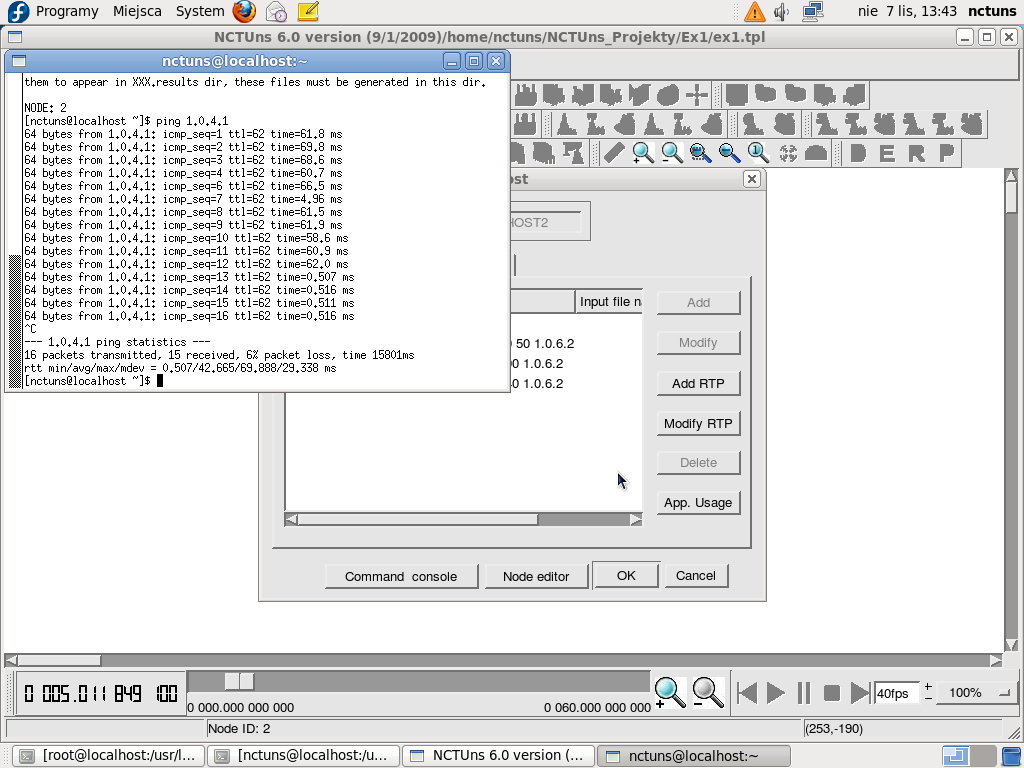This screenshot has width=1024, height=768.
Task: Click the Modify RTP button
Action: pos(698,423)
